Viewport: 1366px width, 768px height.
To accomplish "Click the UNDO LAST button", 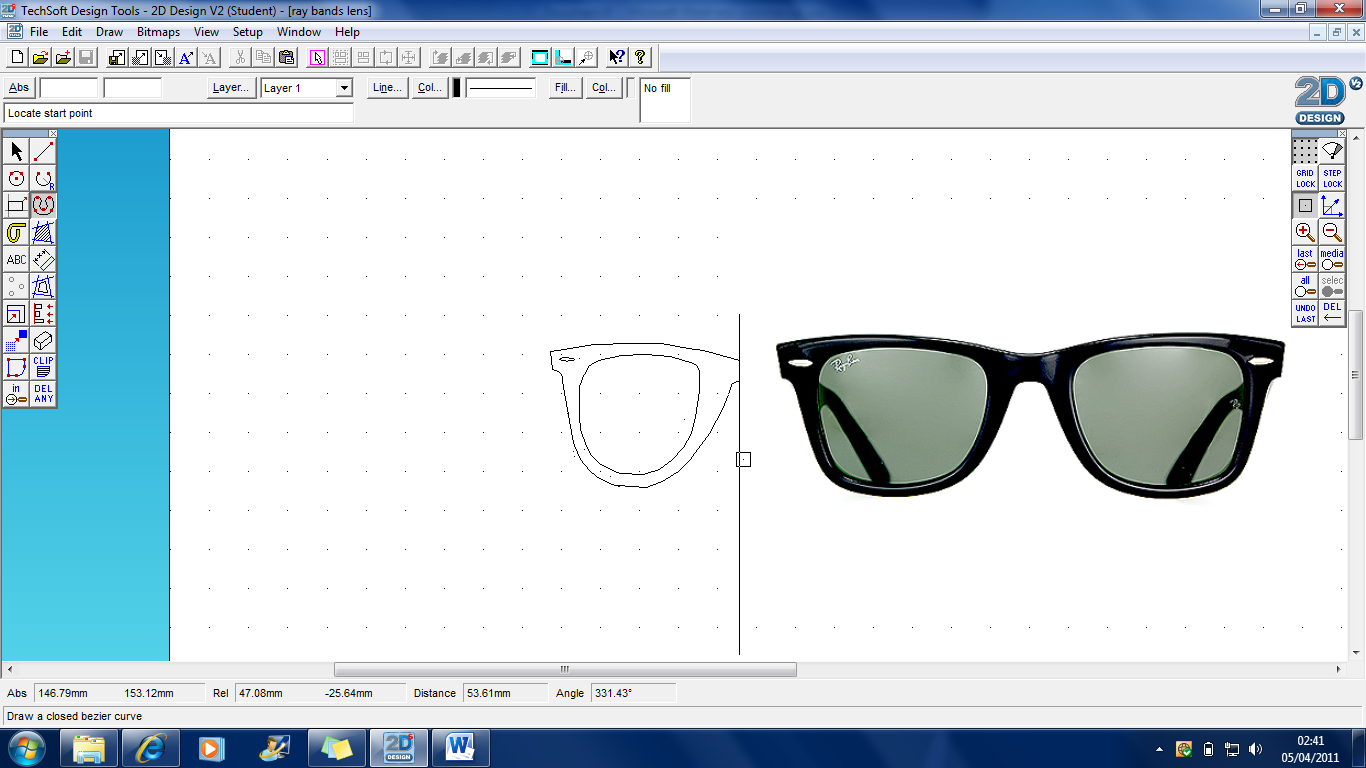I will pos(1305,312).
